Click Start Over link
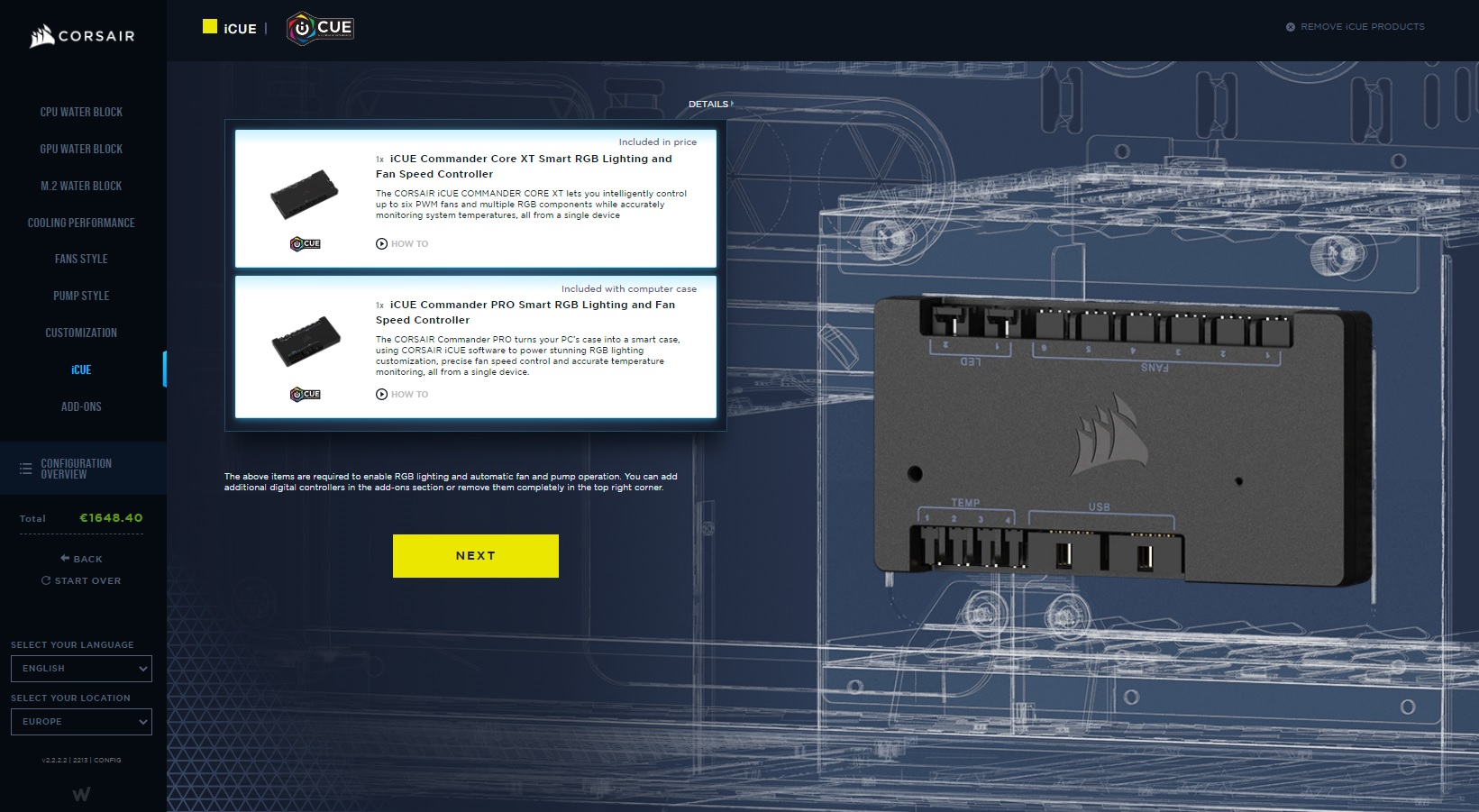1479x812 pixels. click(81, 580)
